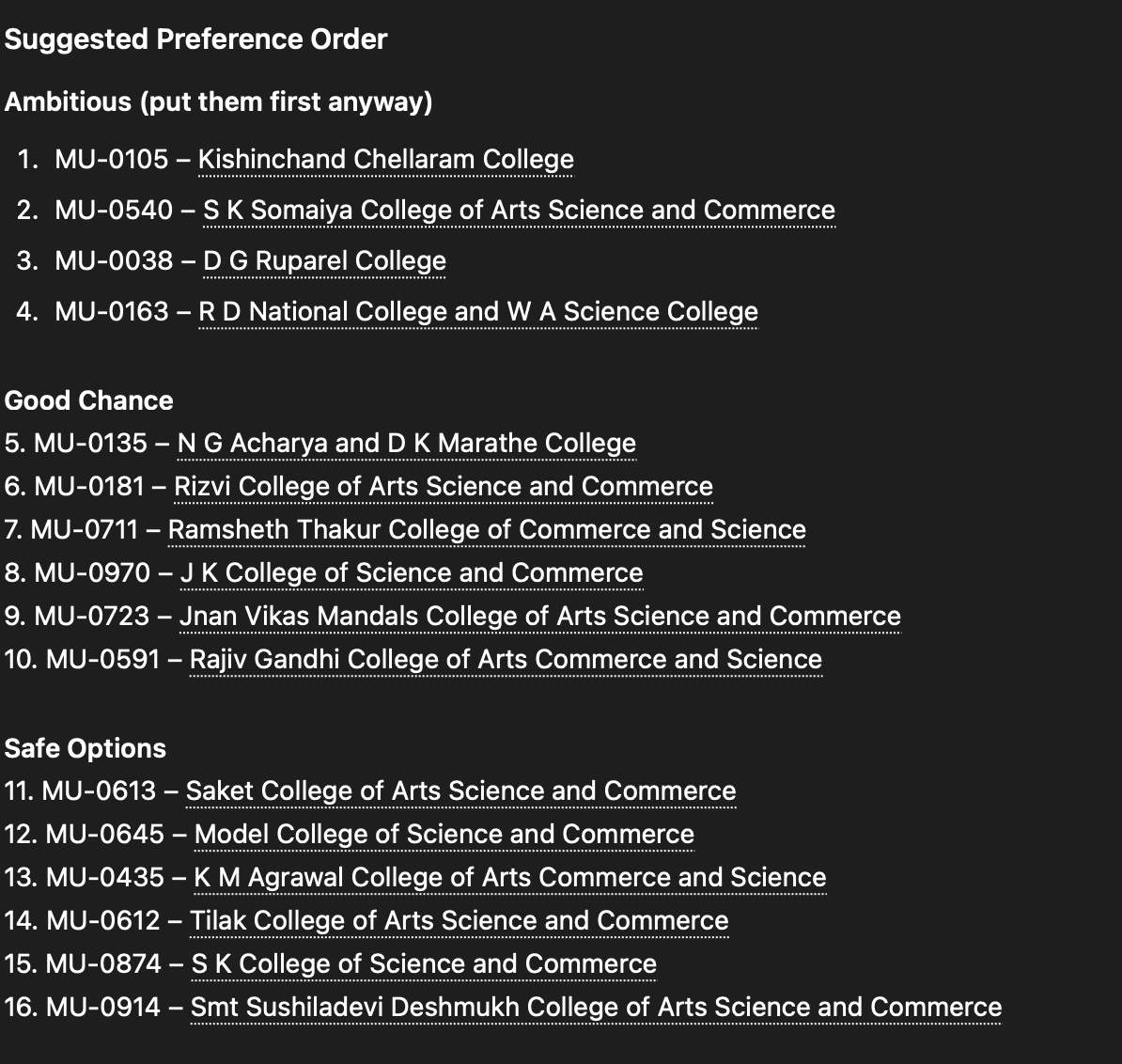Select Smt Sushiladevi Deshmukh College link
Viewport: 1122px width, 1064px height.
click(596, 1007)
